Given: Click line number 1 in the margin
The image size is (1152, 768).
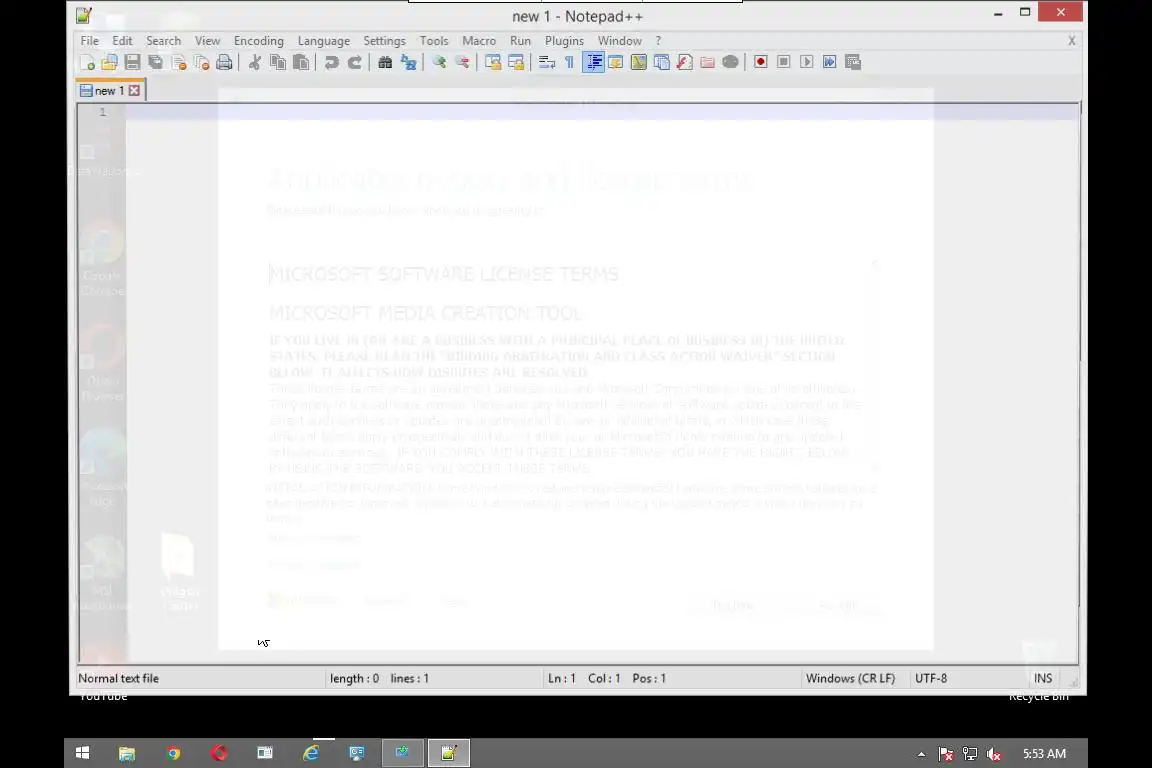Looking at the screenshot, I should [103, 112].
